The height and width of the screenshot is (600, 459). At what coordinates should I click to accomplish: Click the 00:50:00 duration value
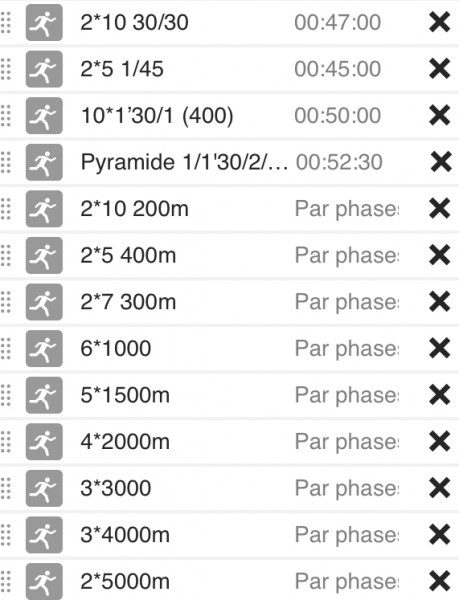[x=337, y=116]
